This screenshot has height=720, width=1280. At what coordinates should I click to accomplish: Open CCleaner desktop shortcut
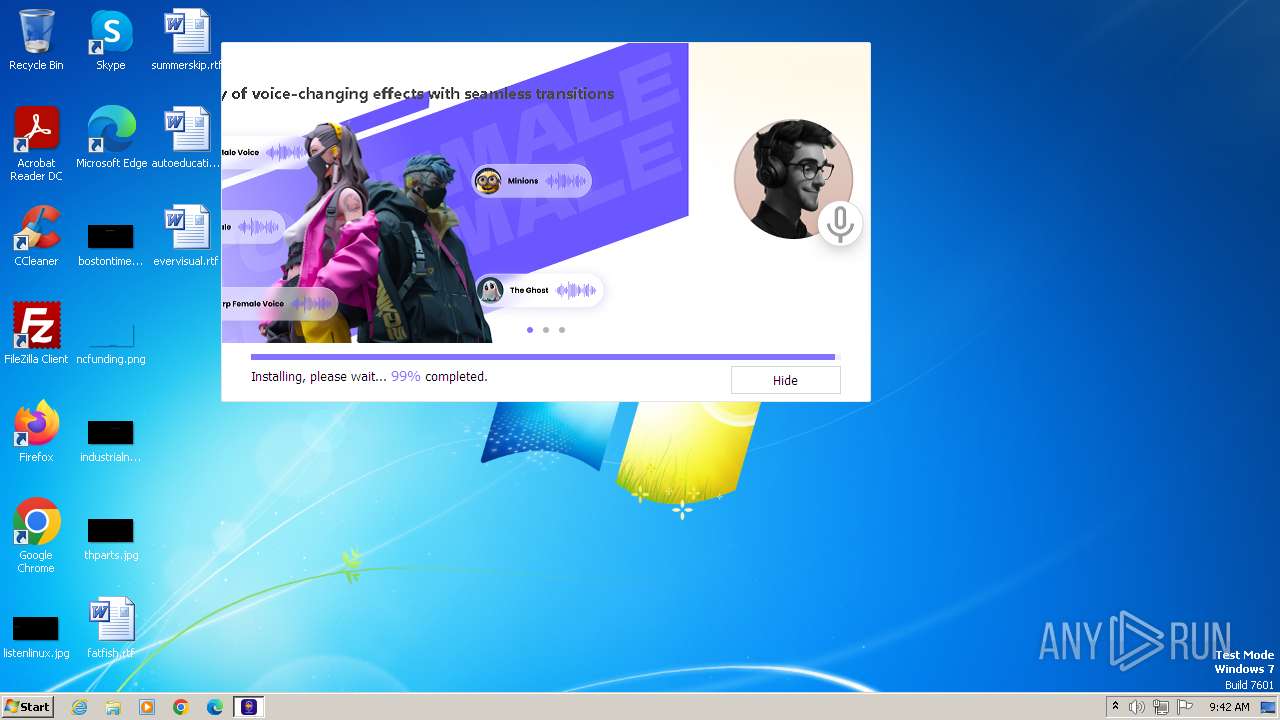pyautogui.click(x=36, y=236)
